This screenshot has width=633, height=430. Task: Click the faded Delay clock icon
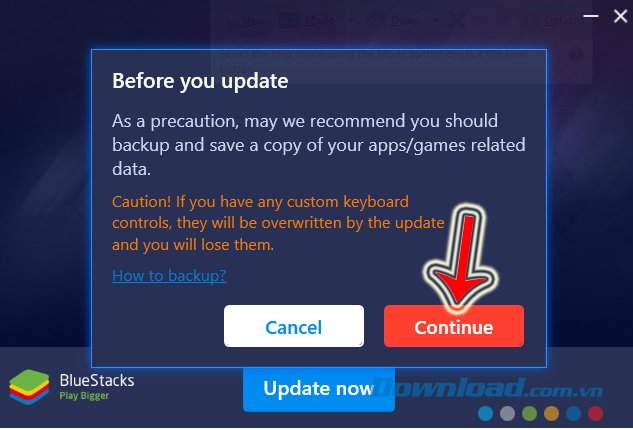point(375,20)
